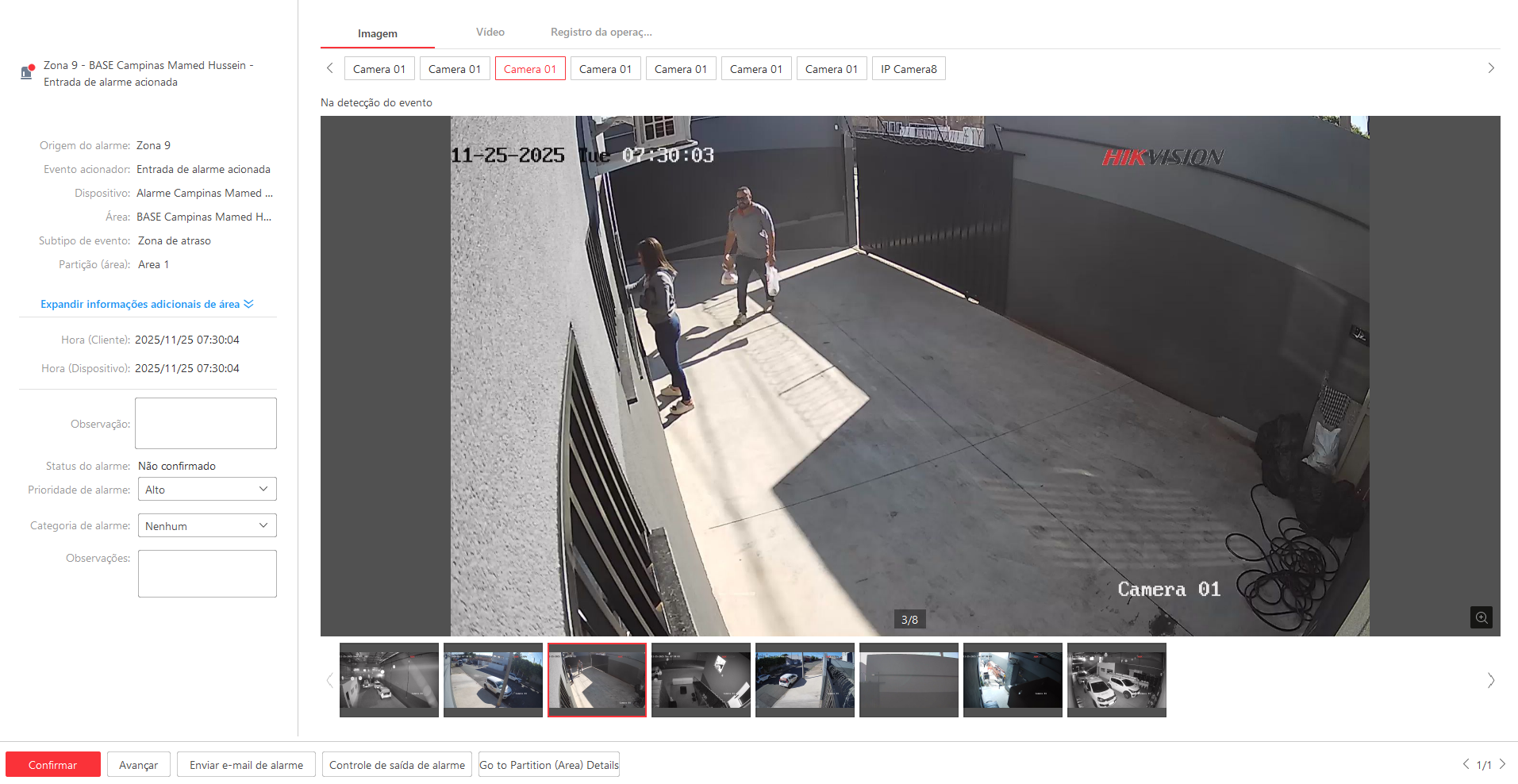
Task: Select the first camera thumbnail
Action: [x=389, y=679]
